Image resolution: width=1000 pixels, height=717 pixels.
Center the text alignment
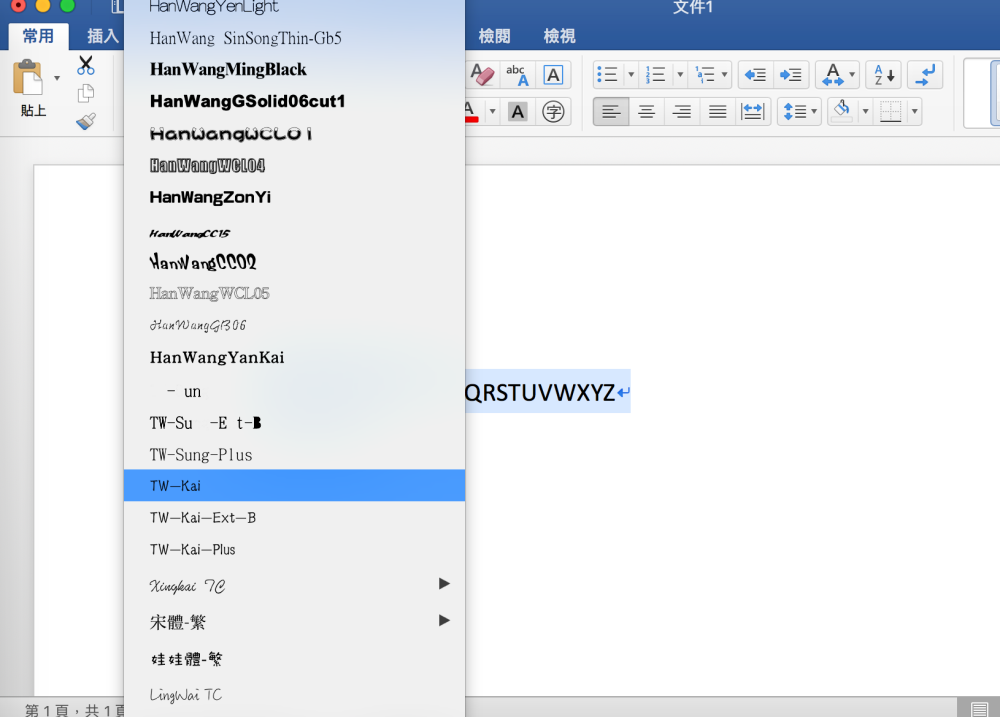[x=647, y=112]
